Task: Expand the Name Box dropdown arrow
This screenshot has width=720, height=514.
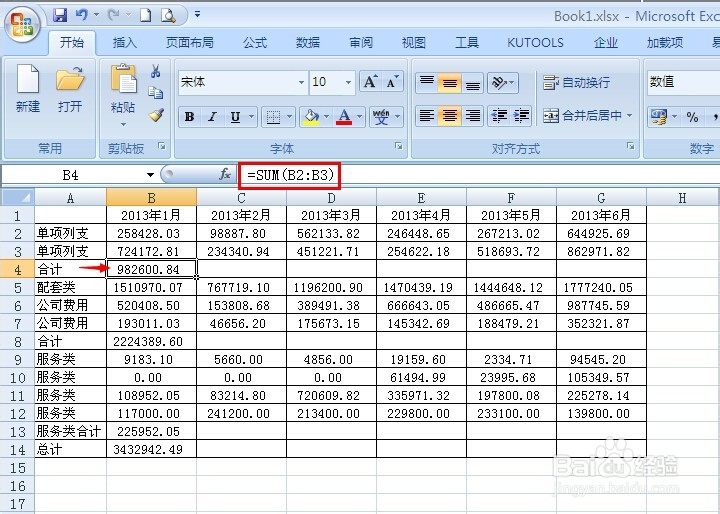Action: (x=150, y=175)
